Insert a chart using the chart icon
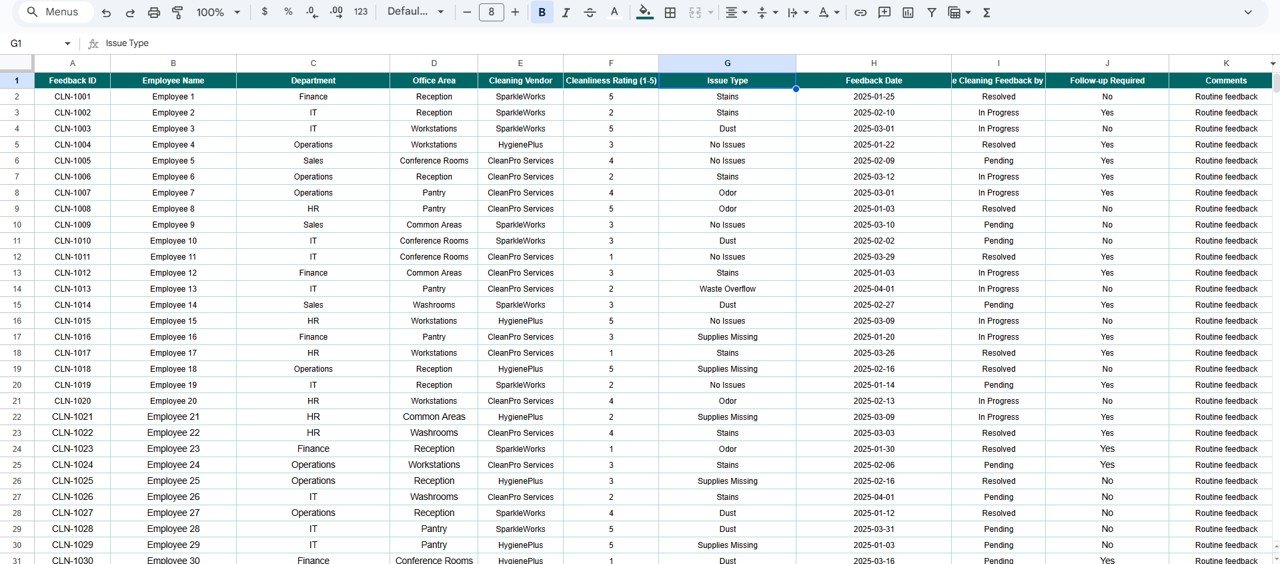 click(x=908, y=13)
